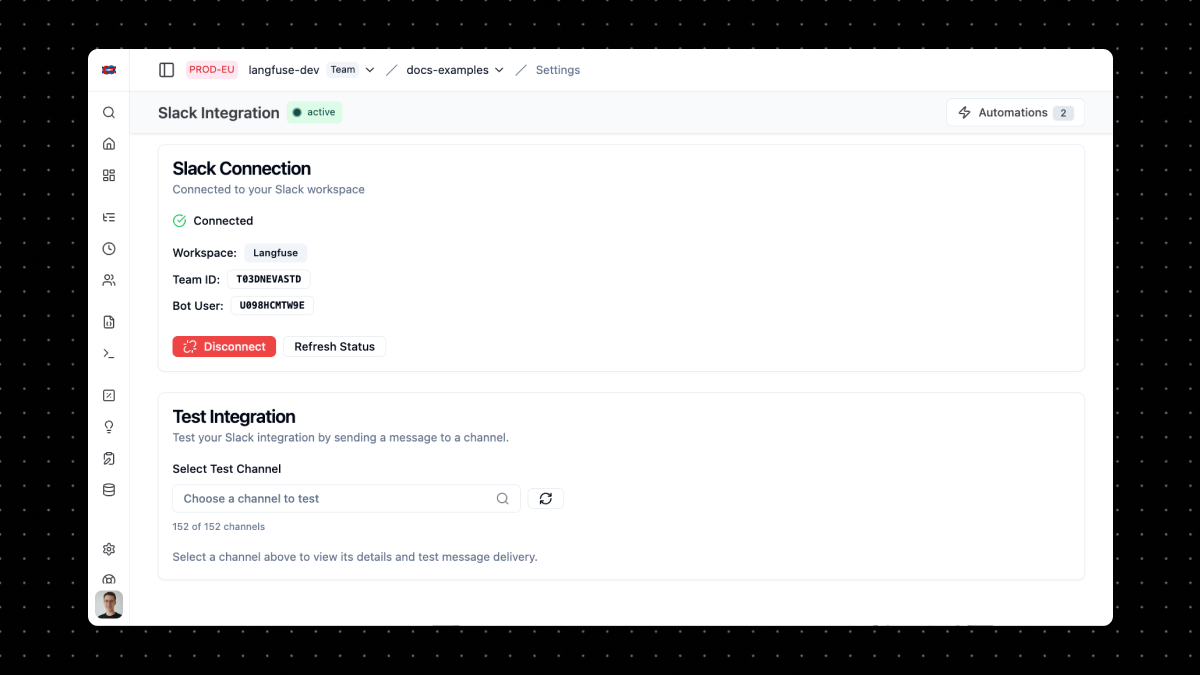Toggle the Connected status check icon

click(x=179, y=220)
